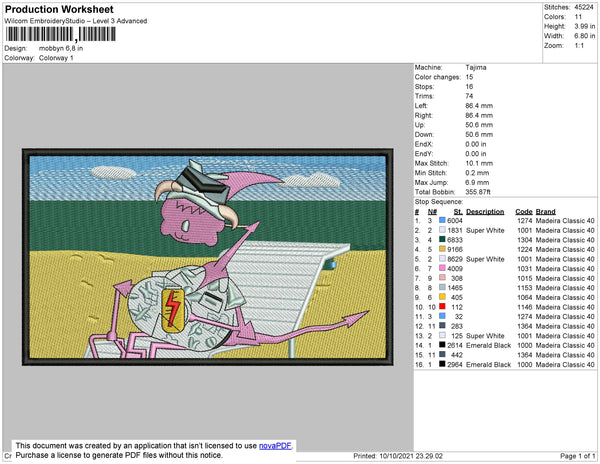Click code '1015' in stop 7
Screen dimensions: 600x464
525,278
